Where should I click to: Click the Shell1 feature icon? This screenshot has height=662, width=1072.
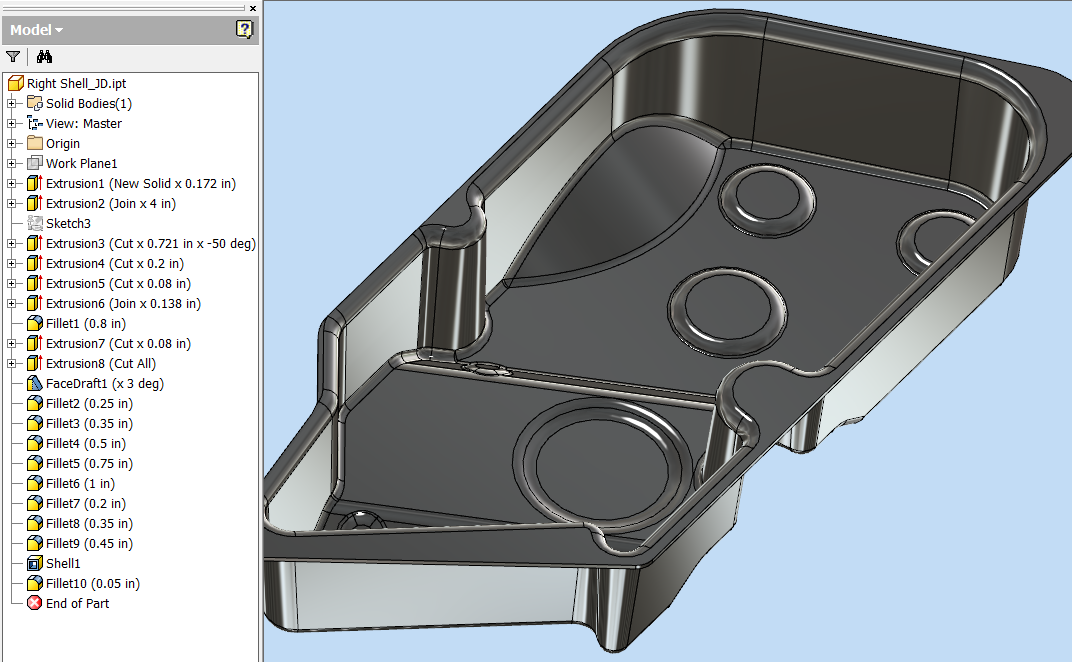35,564
